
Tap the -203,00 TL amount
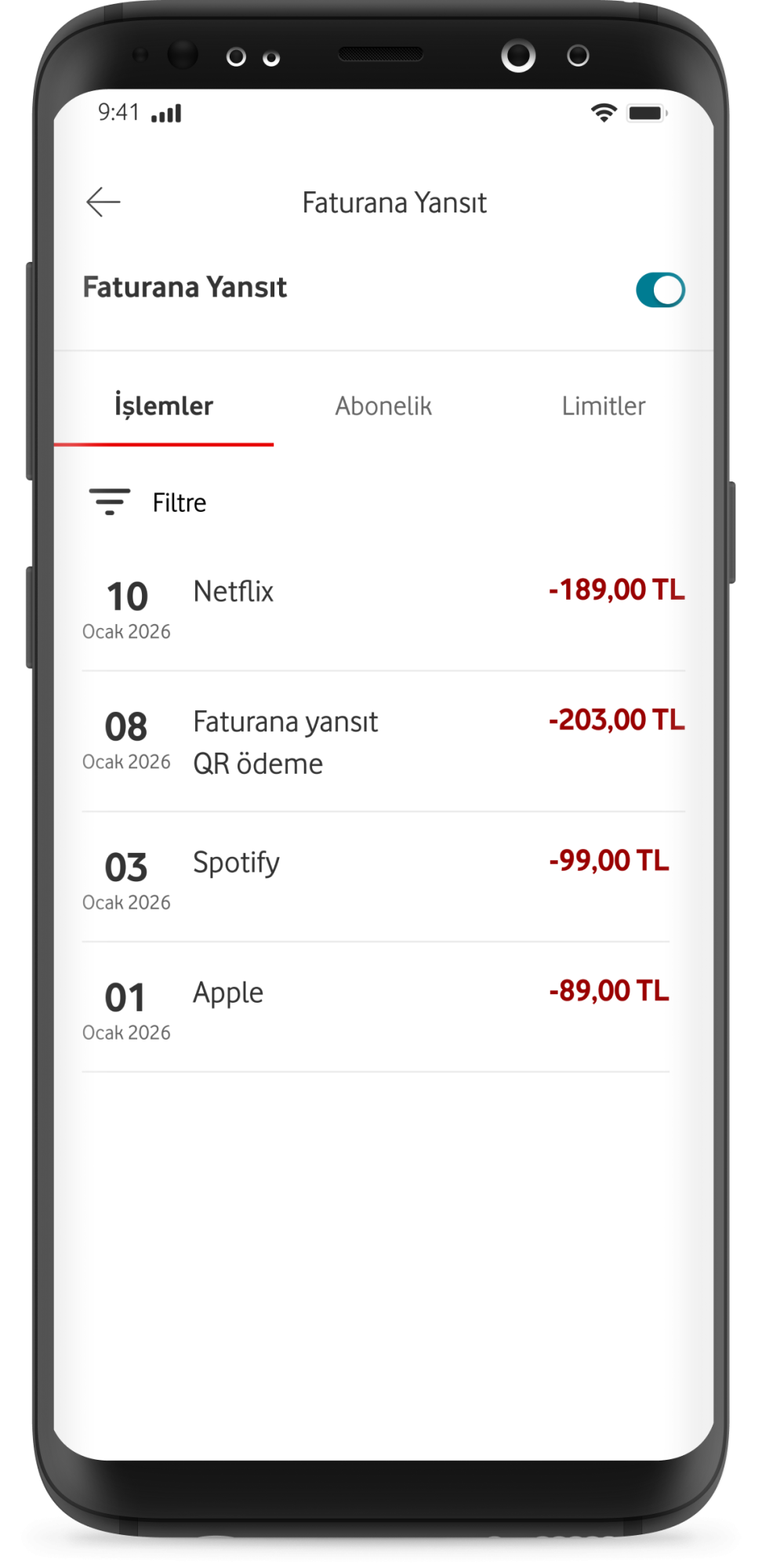click(616, 720)
